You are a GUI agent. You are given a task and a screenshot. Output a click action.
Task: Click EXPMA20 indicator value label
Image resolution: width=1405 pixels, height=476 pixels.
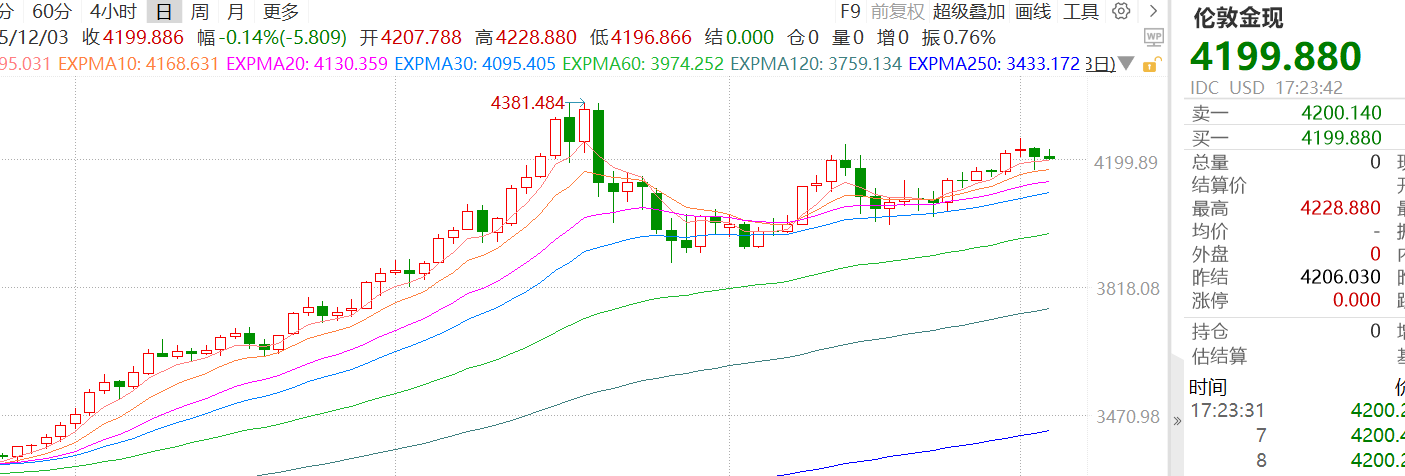[x=307, y=63]
